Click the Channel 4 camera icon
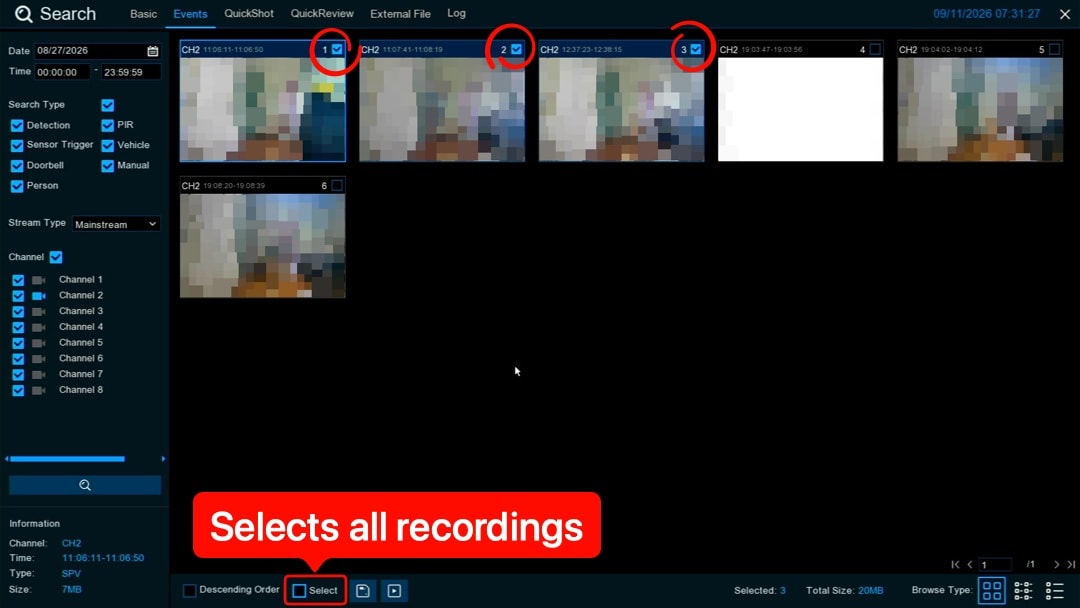Screen dimensions: 1080x608 pos(39,328)
